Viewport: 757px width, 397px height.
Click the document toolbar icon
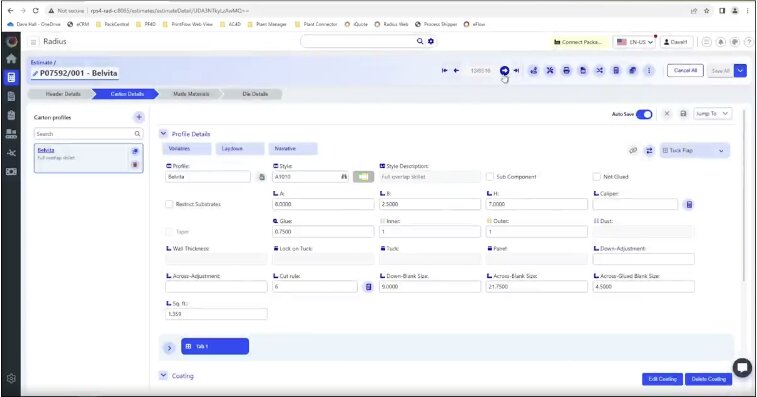click(583, 71)
